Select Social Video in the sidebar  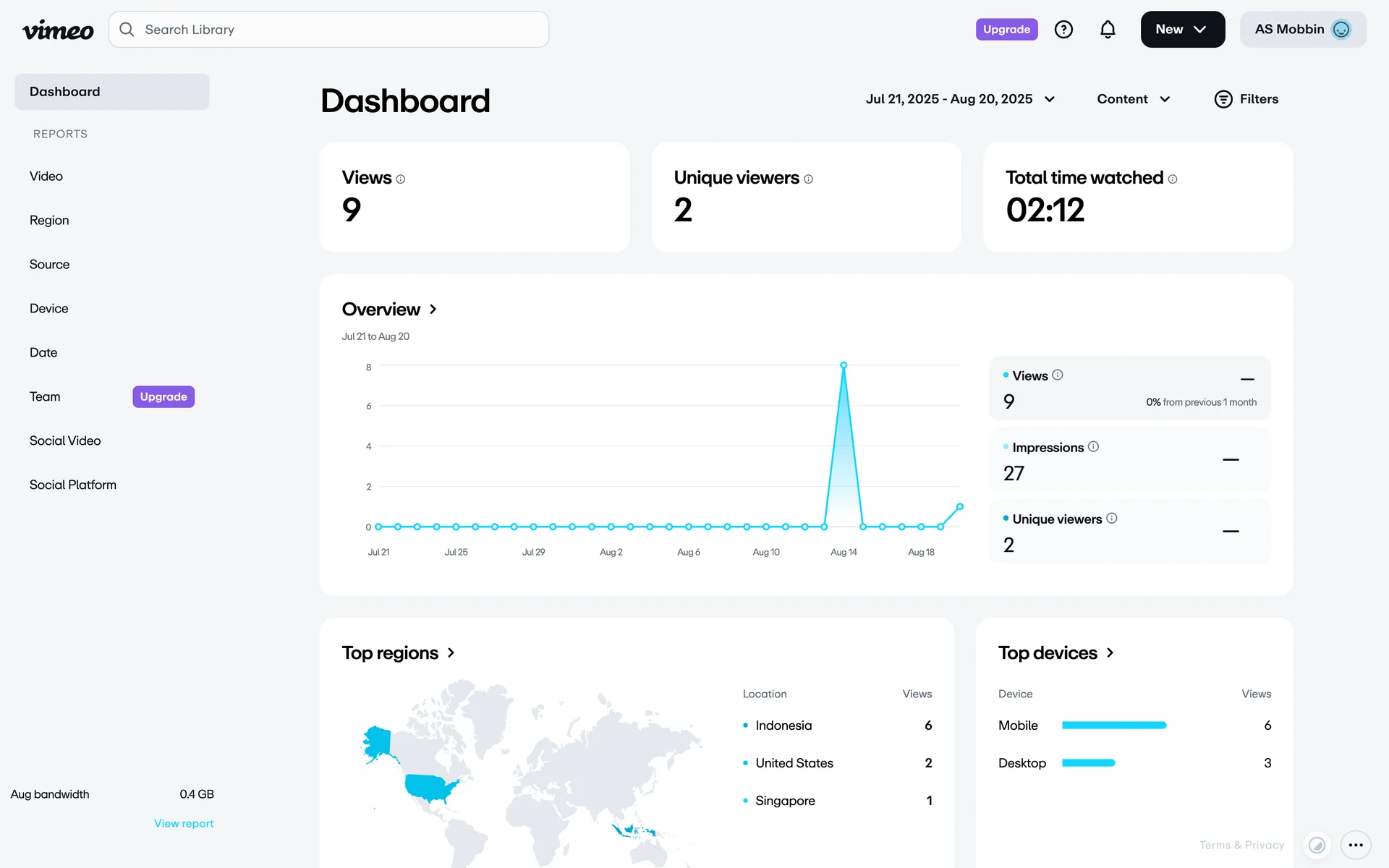[65, 441]
